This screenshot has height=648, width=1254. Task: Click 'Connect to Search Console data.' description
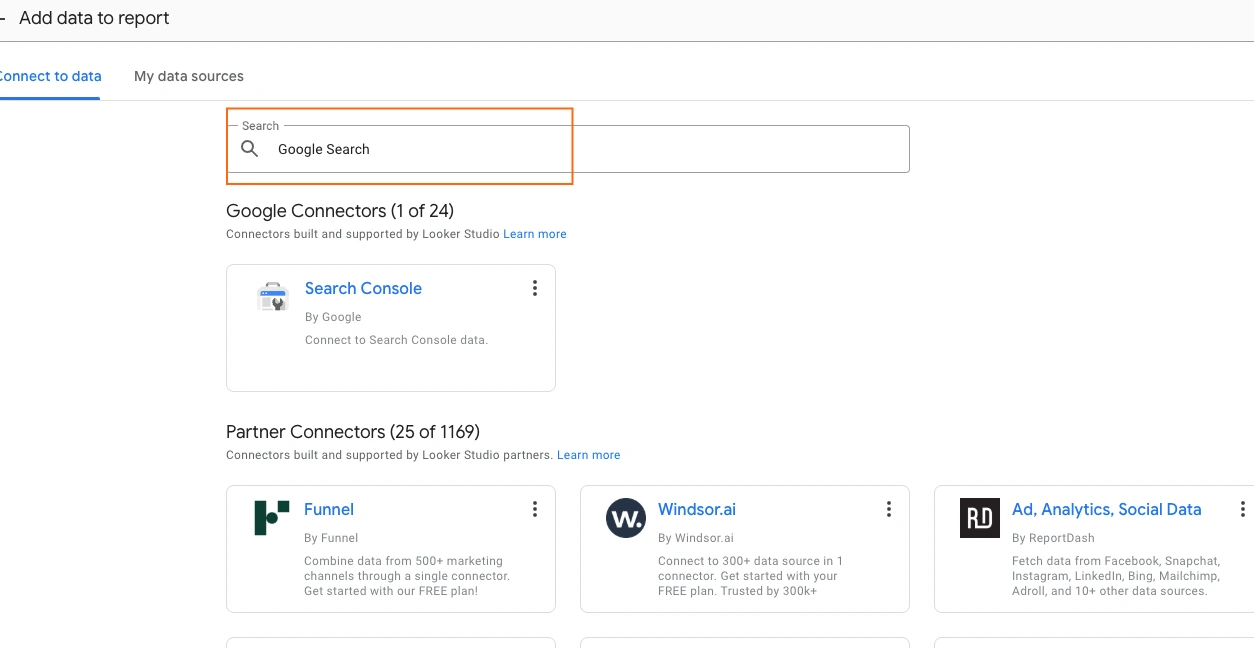pyautogui.click(x=396, y=340)
